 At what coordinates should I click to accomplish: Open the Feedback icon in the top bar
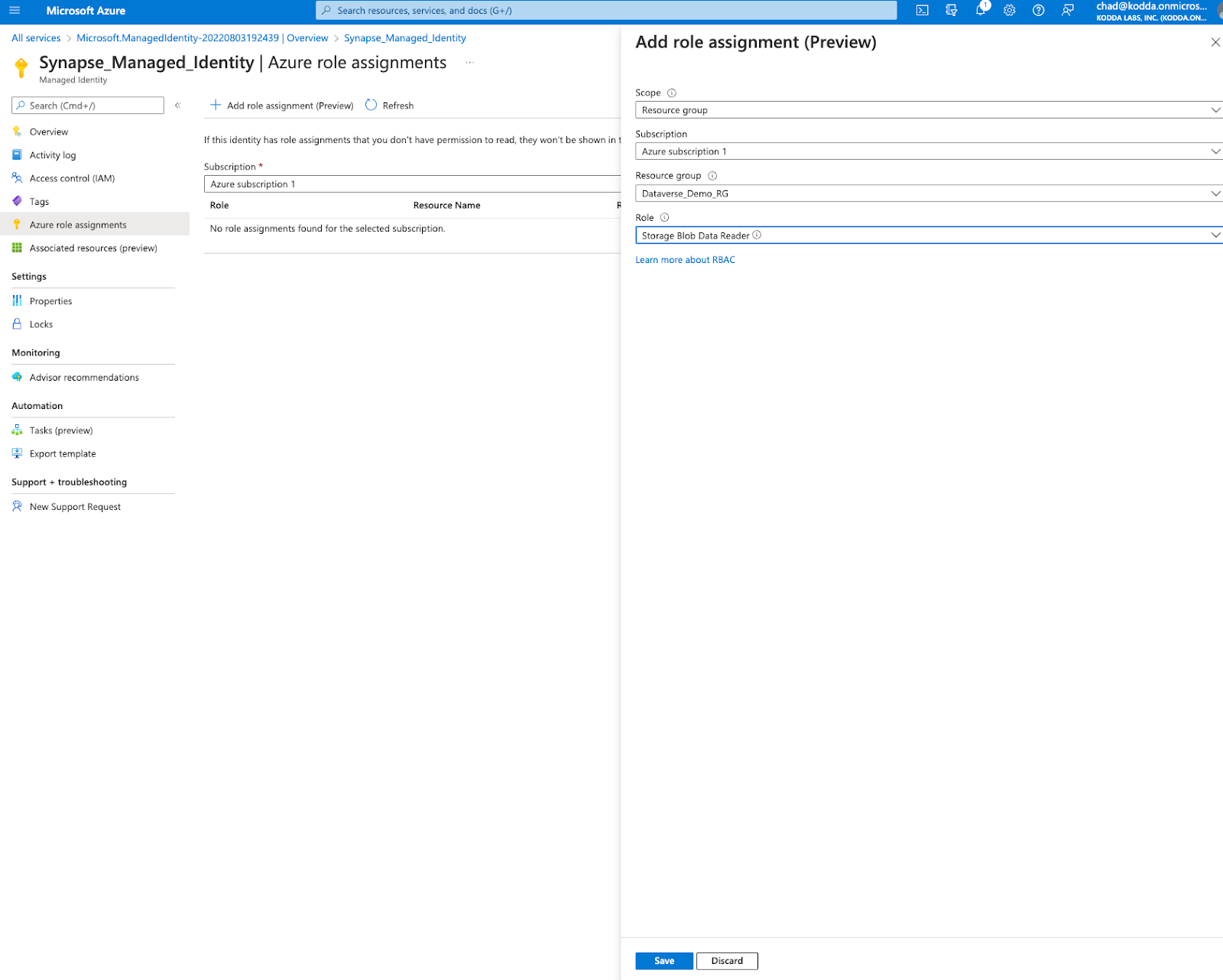[1068, 11]
